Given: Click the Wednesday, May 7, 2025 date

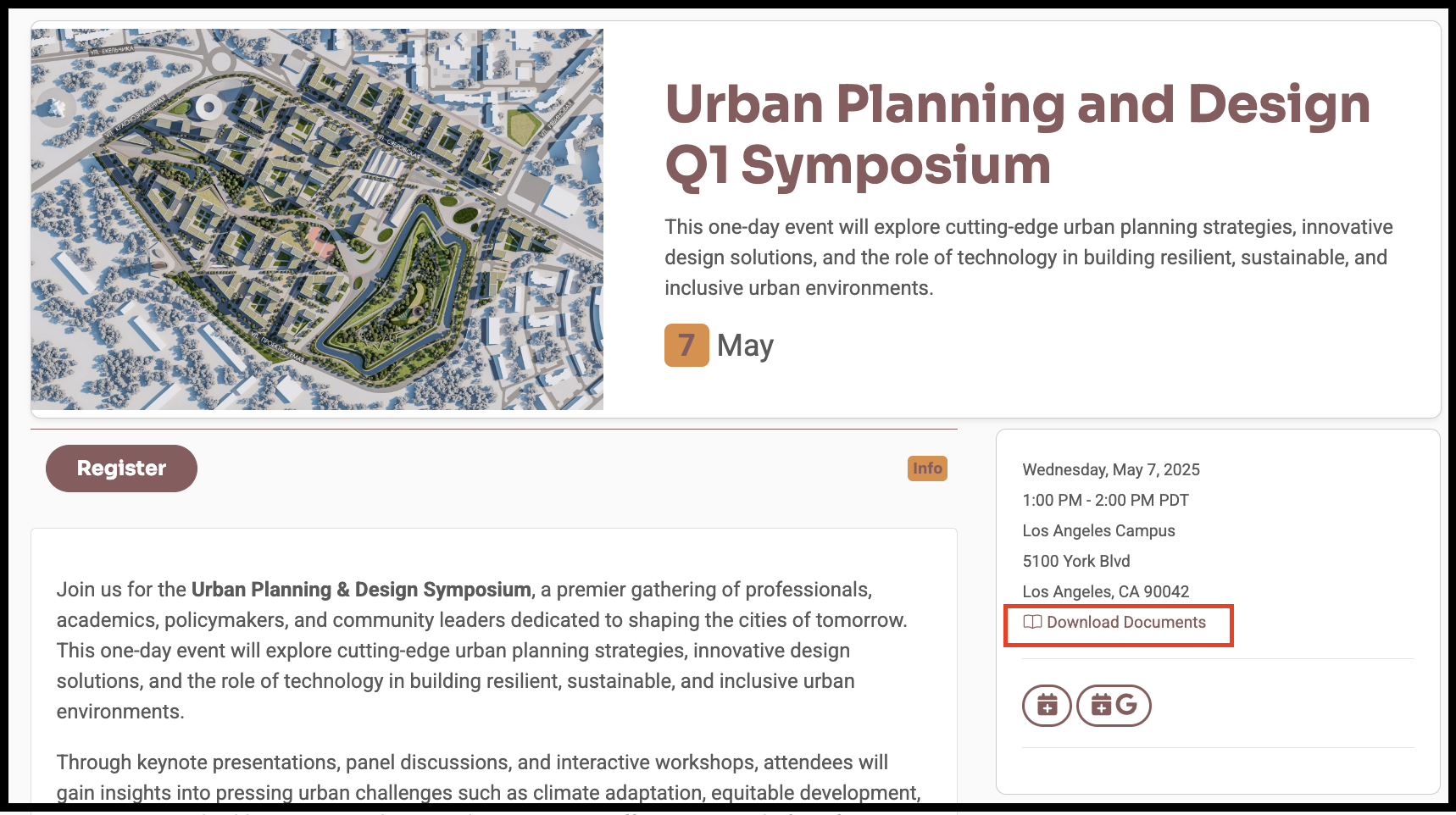Looking at the screenshot, I should click(x=1110, y=470).
